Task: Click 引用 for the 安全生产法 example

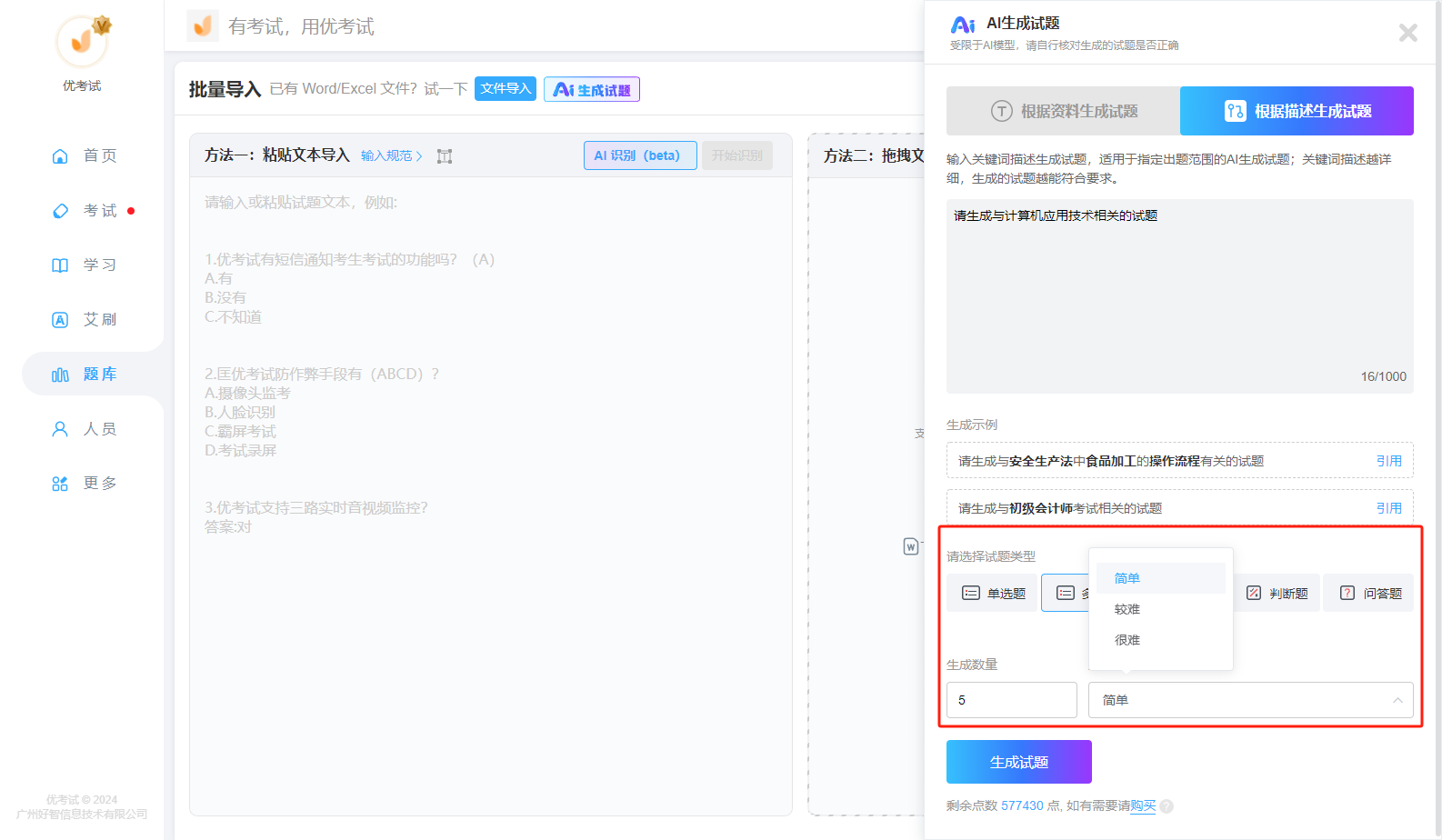Action: click(1388, 461)
